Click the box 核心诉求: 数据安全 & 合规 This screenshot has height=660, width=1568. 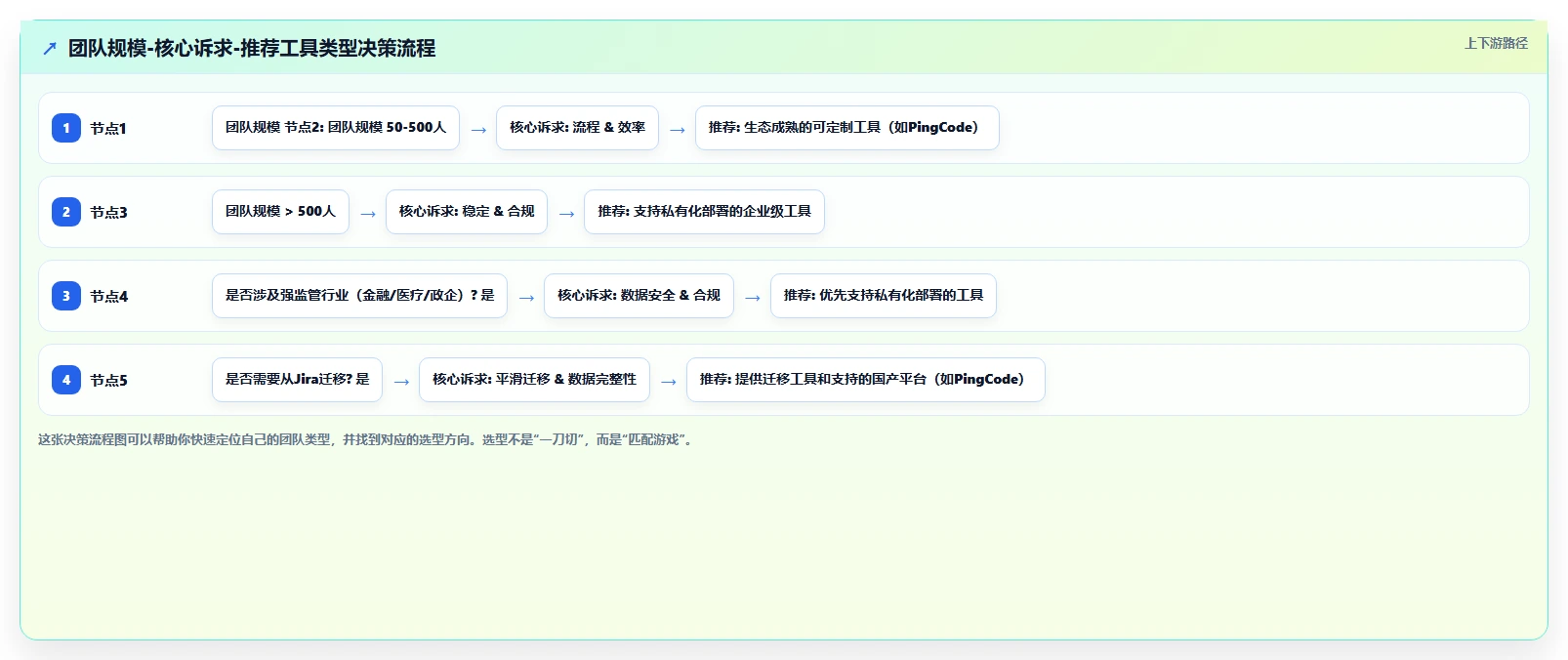coord(639,296)
